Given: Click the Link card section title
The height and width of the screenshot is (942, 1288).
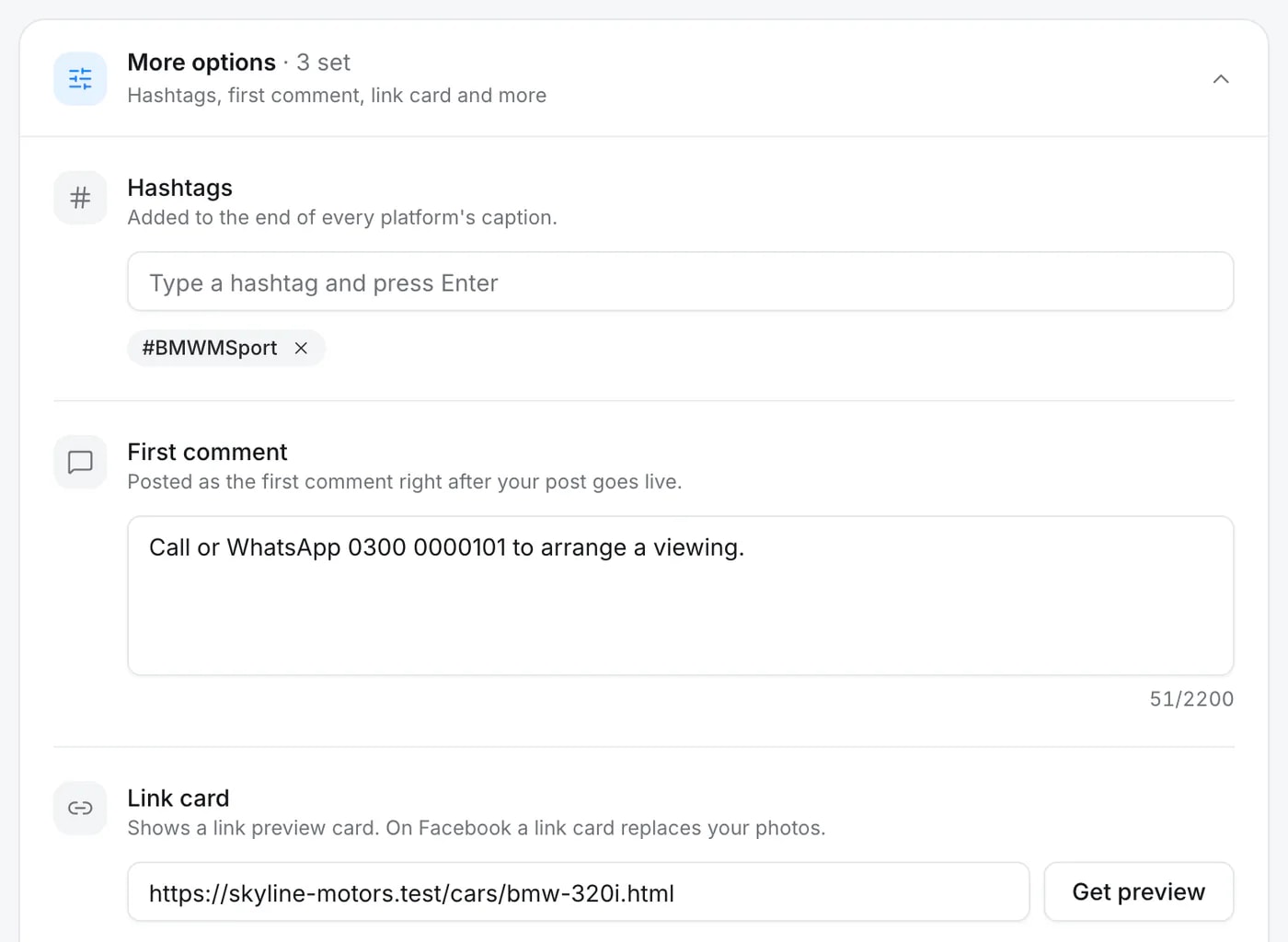Looking at the screenshot, I should click(178, 798).
